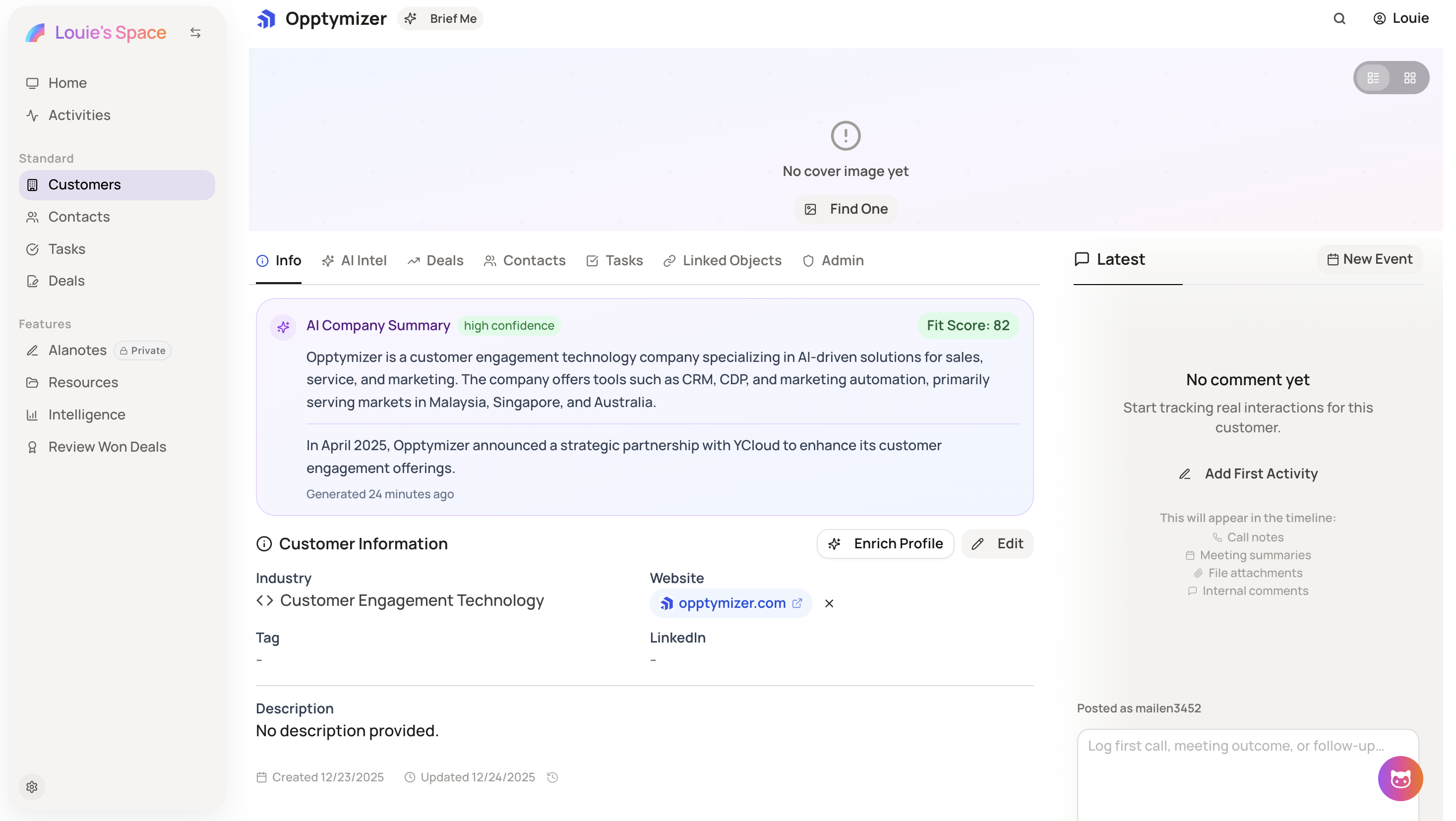The height and width of the screenshot is (821, 1456).
Task: Click the Internal comments timeline item
Action: pyautogui.click(x=1247, y=590)
